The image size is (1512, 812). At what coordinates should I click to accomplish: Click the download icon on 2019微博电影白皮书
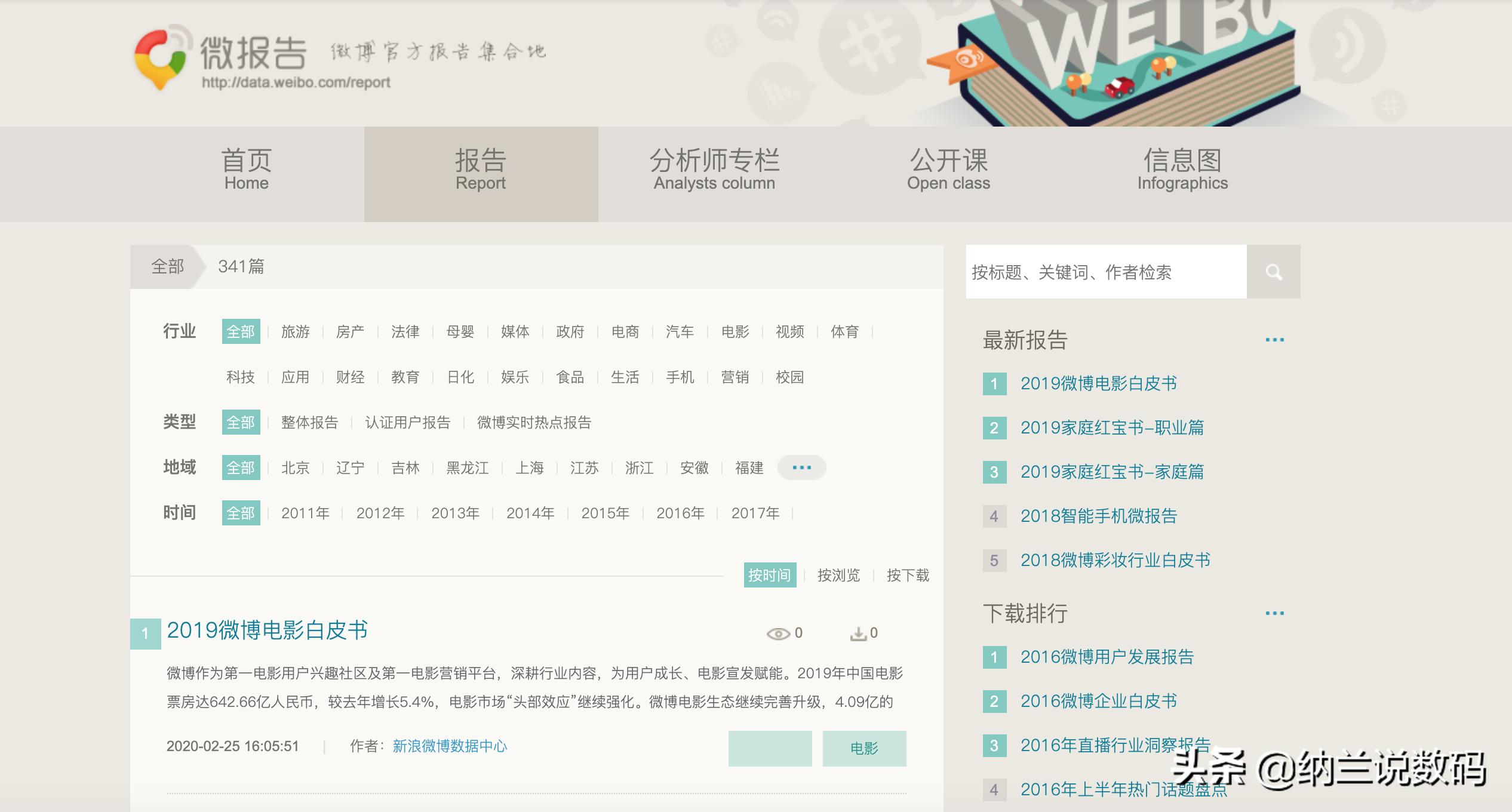(858, 632)
